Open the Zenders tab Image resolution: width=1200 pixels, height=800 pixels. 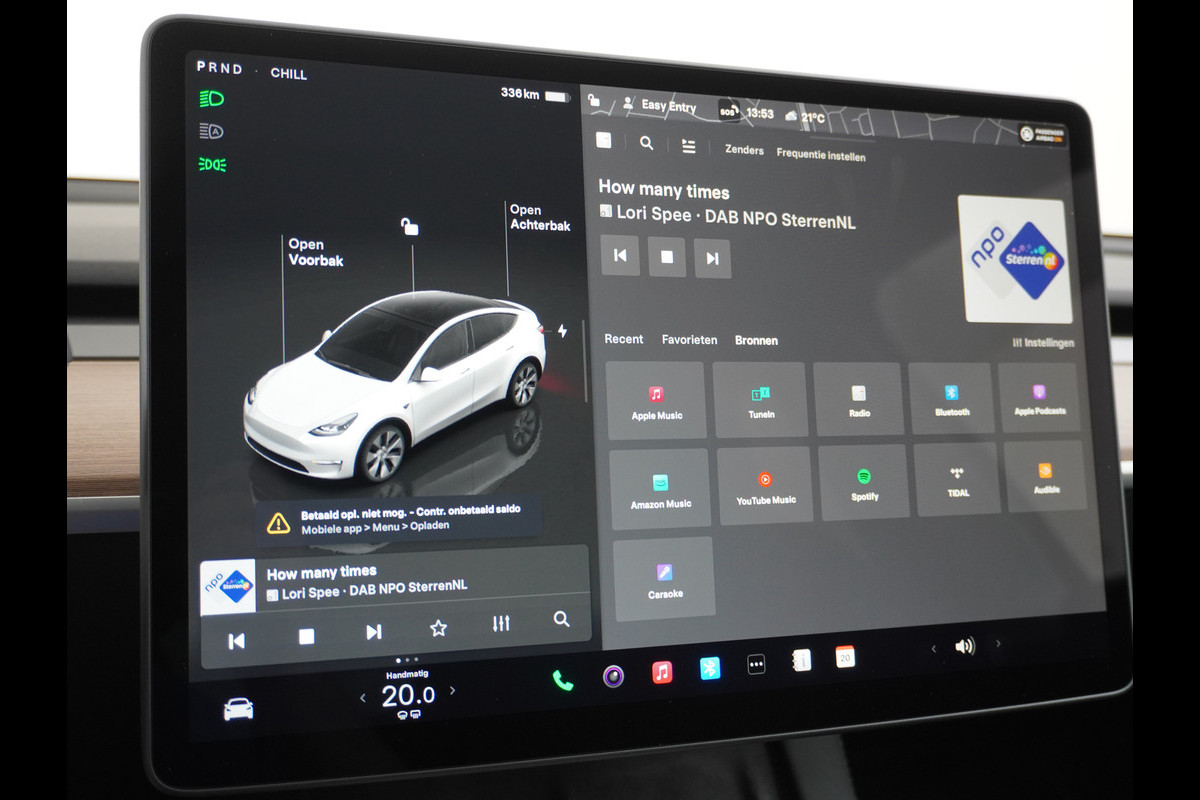tap(744, 150)
